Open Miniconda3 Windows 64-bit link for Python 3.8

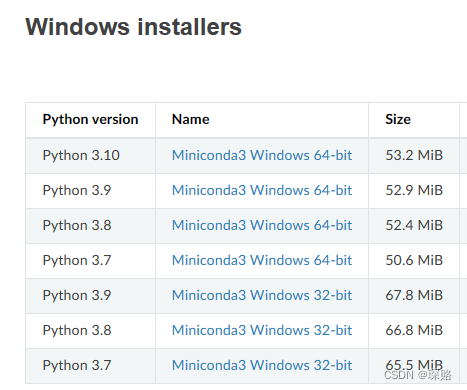click(262, 225)
